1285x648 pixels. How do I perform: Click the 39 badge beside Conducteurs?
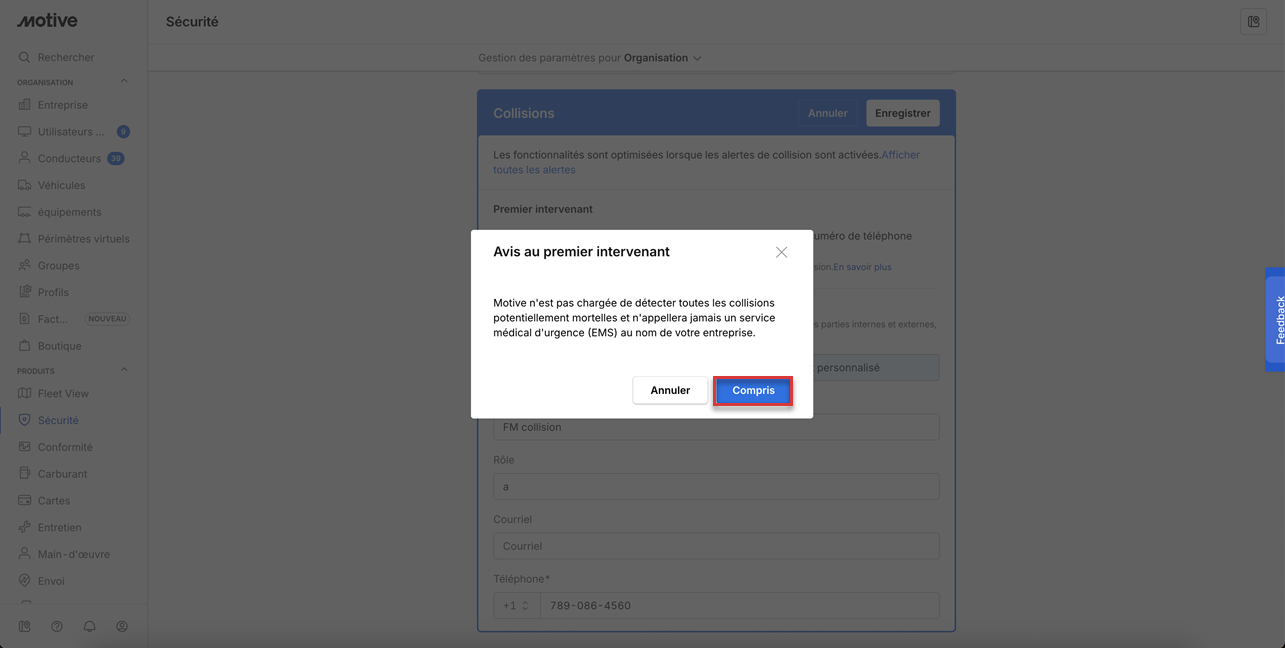click(116, 158)
